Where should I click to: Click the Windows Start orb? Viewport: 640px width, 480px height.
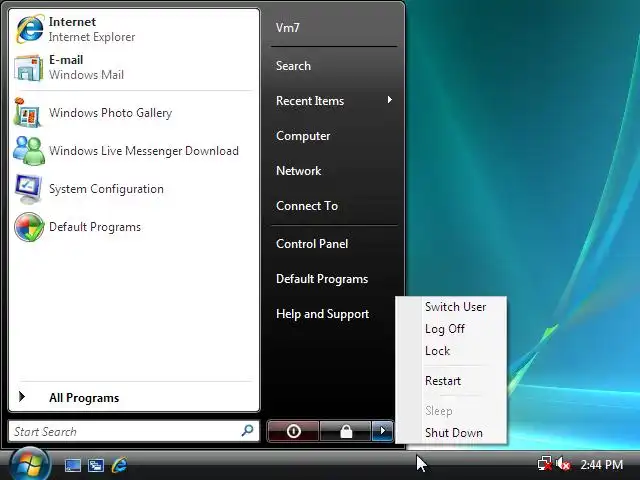tap(29, 464)
